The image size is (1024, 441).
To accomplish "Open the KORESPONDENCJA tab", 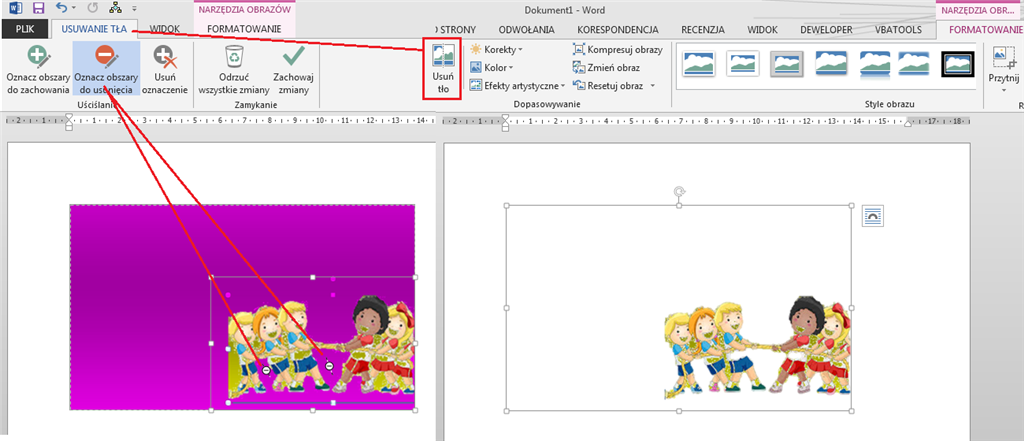I will [x=617, y=29].
